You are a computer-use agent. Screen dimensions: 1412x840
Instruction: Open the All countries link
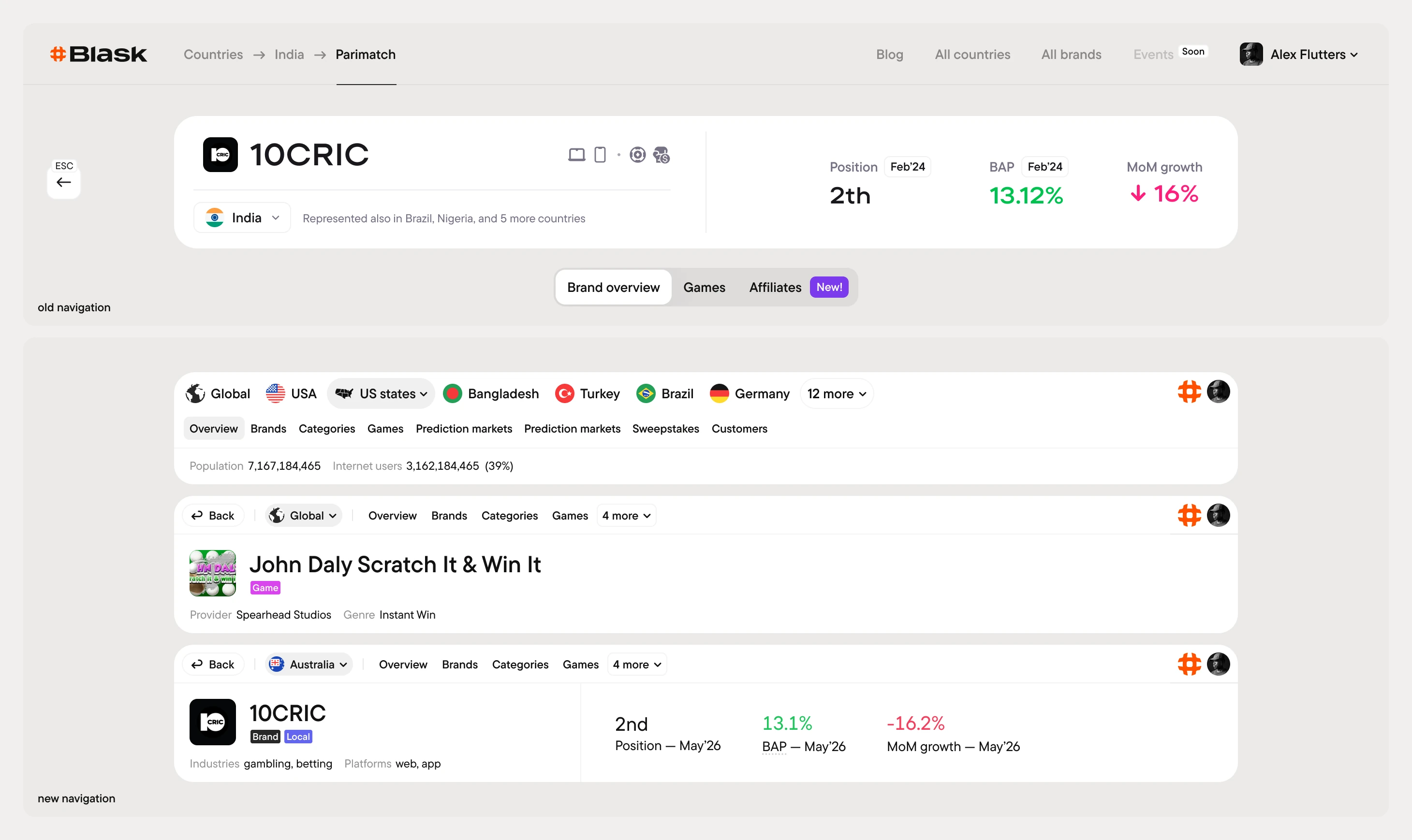[x=972, y=54]
